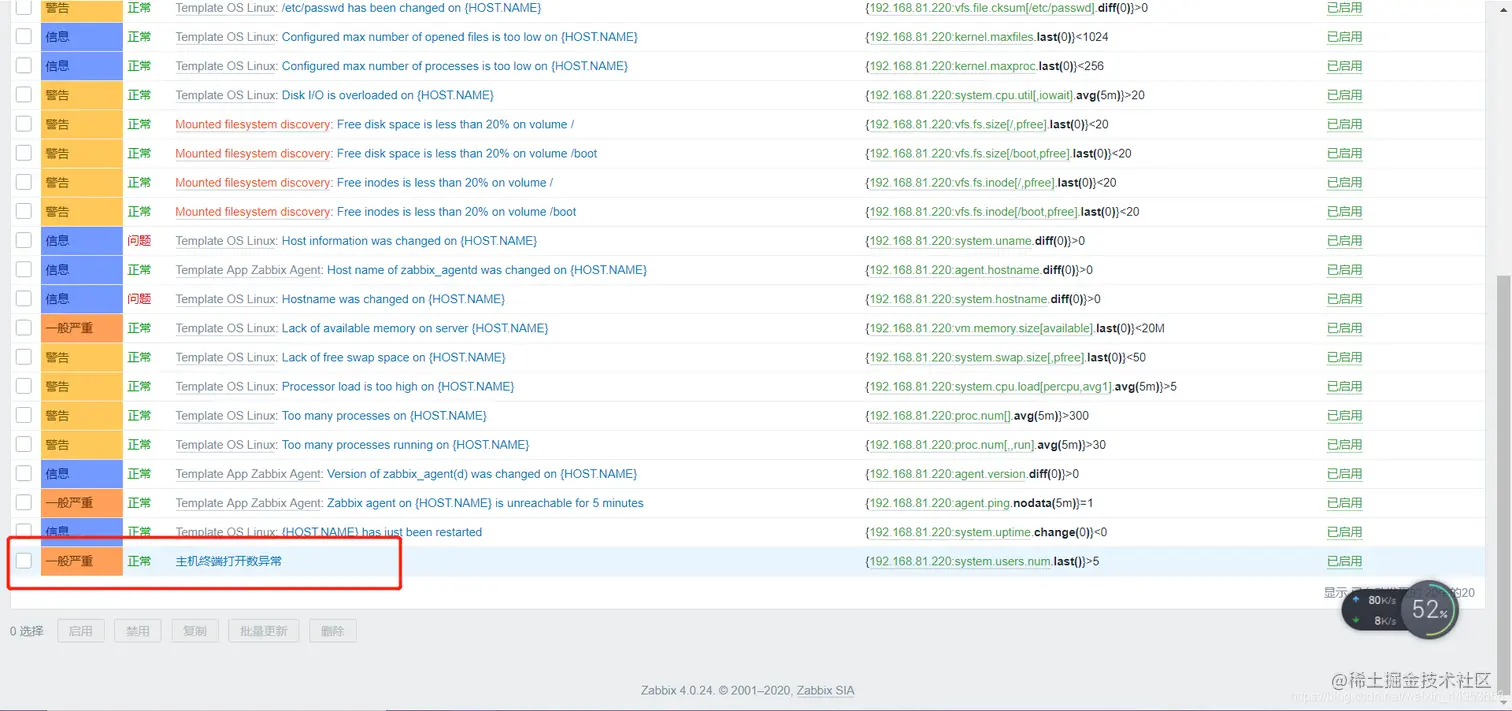Open Free disk space on volume /boot trigger

coord(467,153)
